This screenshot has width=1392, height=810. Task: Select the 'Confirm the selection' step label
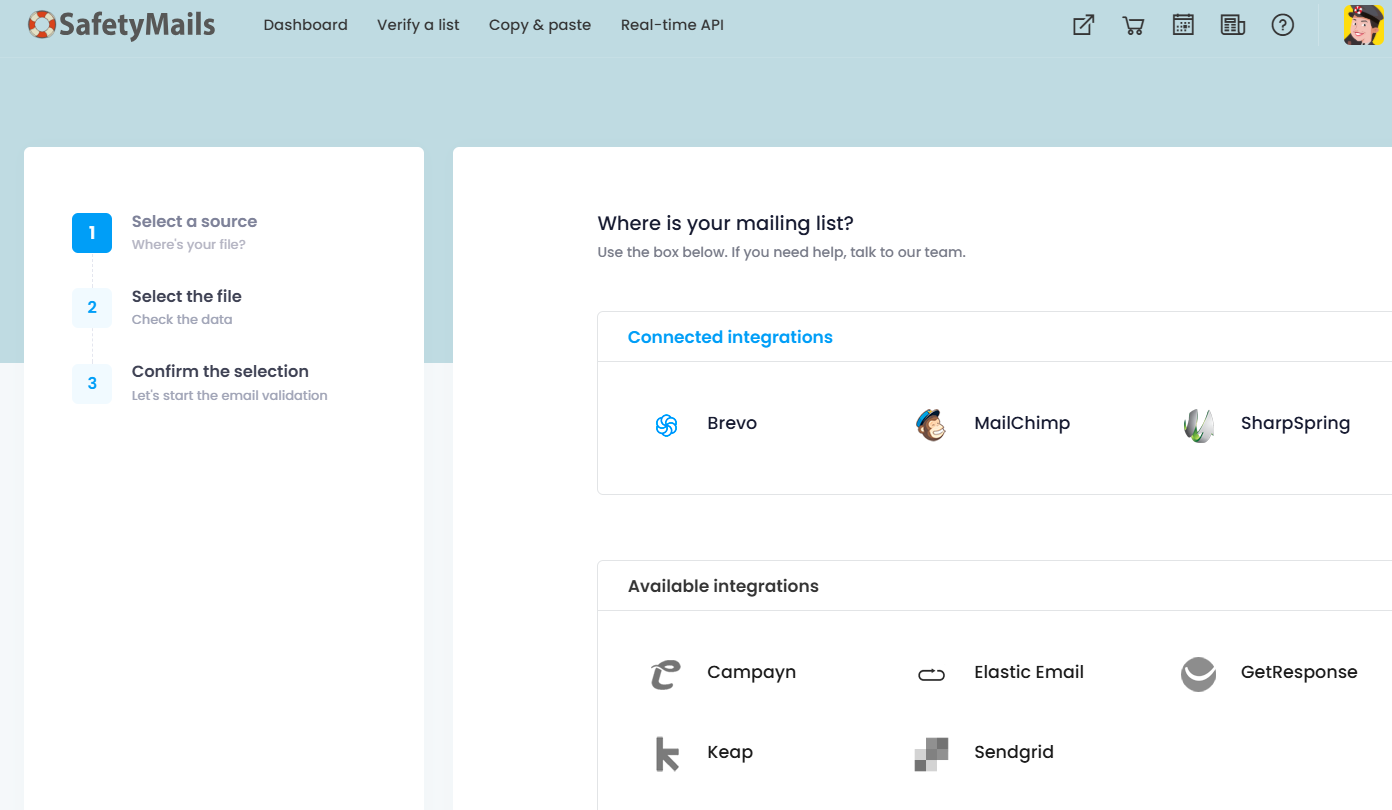point(220,371)
